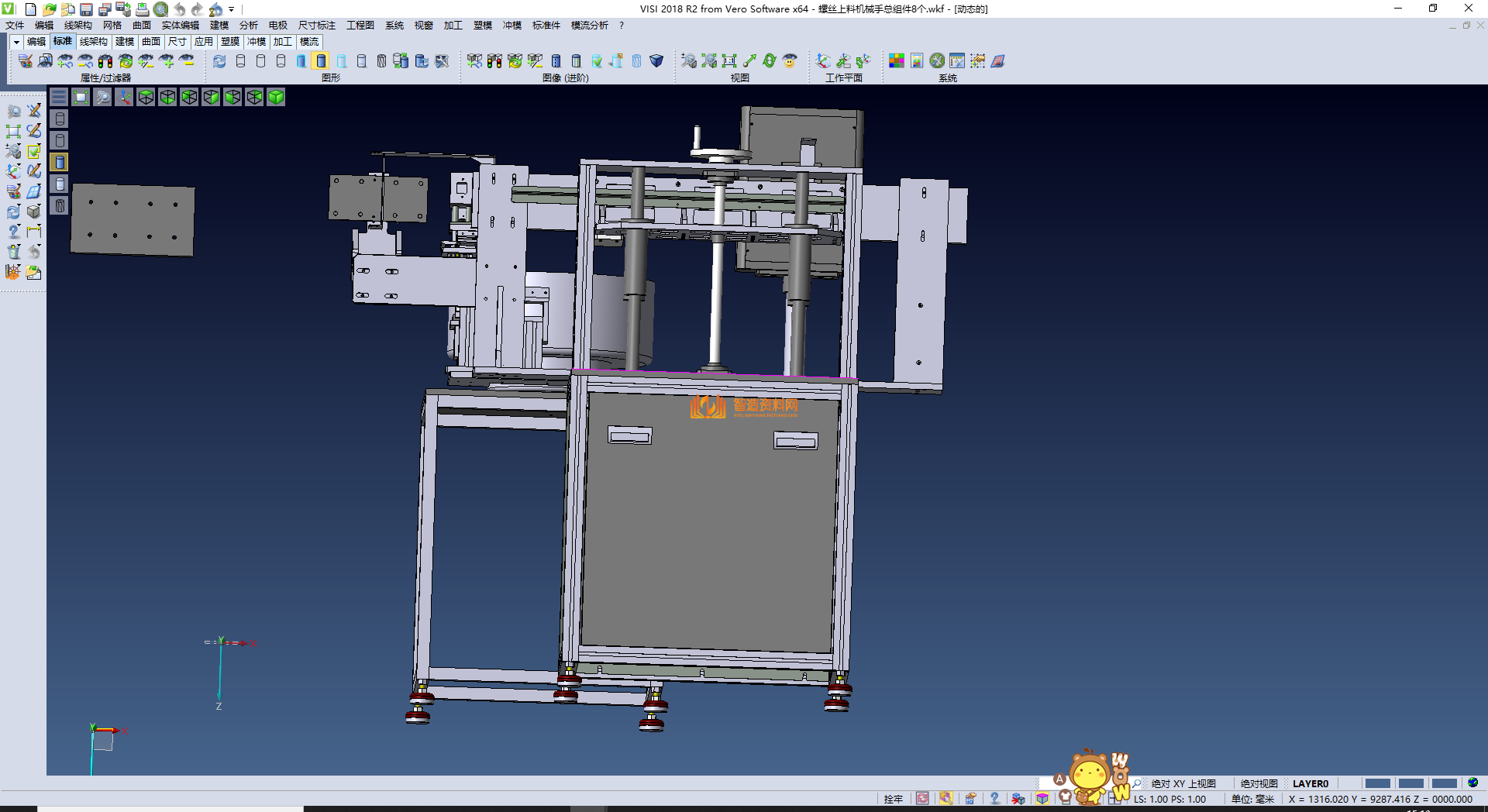Toggle the wireframe cylinder display mode

coord(240,61)
